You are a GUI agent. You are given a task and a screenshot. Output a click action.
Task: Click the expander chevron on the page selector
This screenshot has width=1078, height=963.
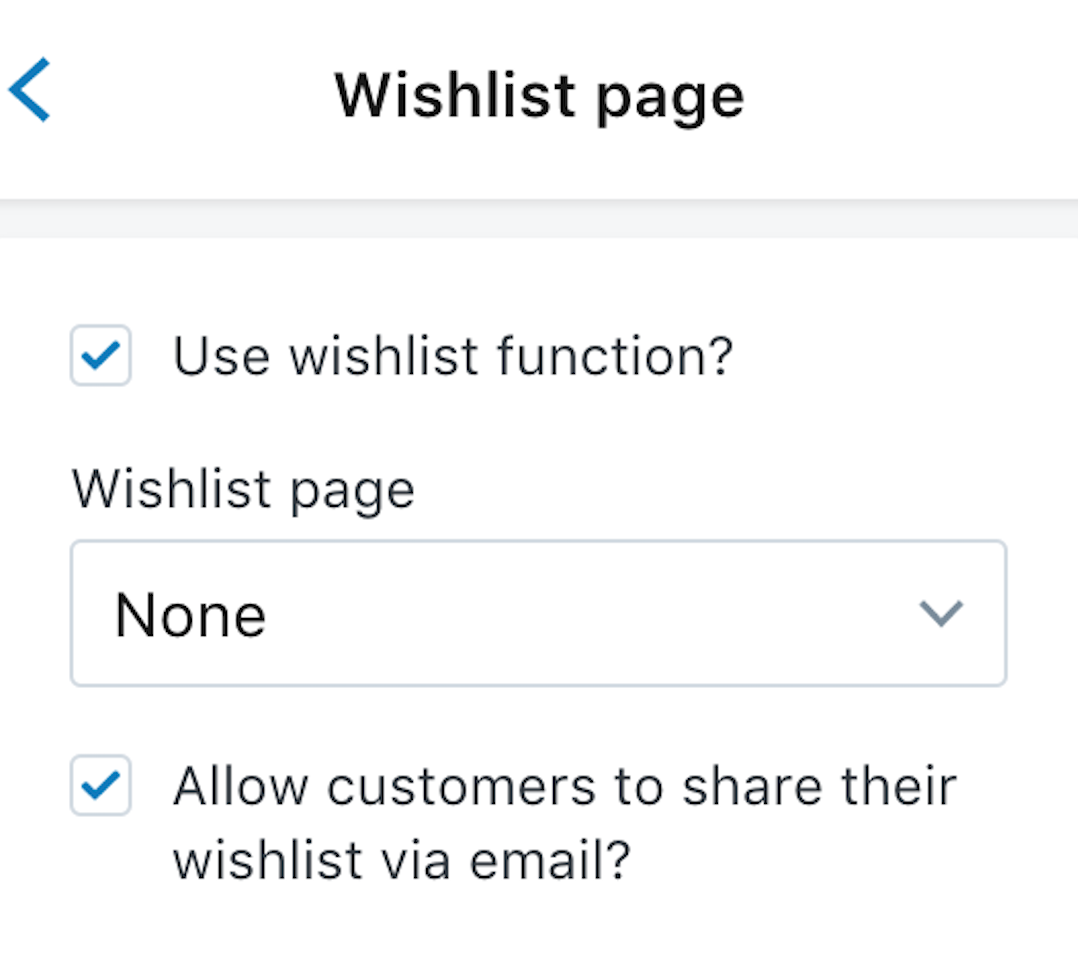click(x=940, y=614)
